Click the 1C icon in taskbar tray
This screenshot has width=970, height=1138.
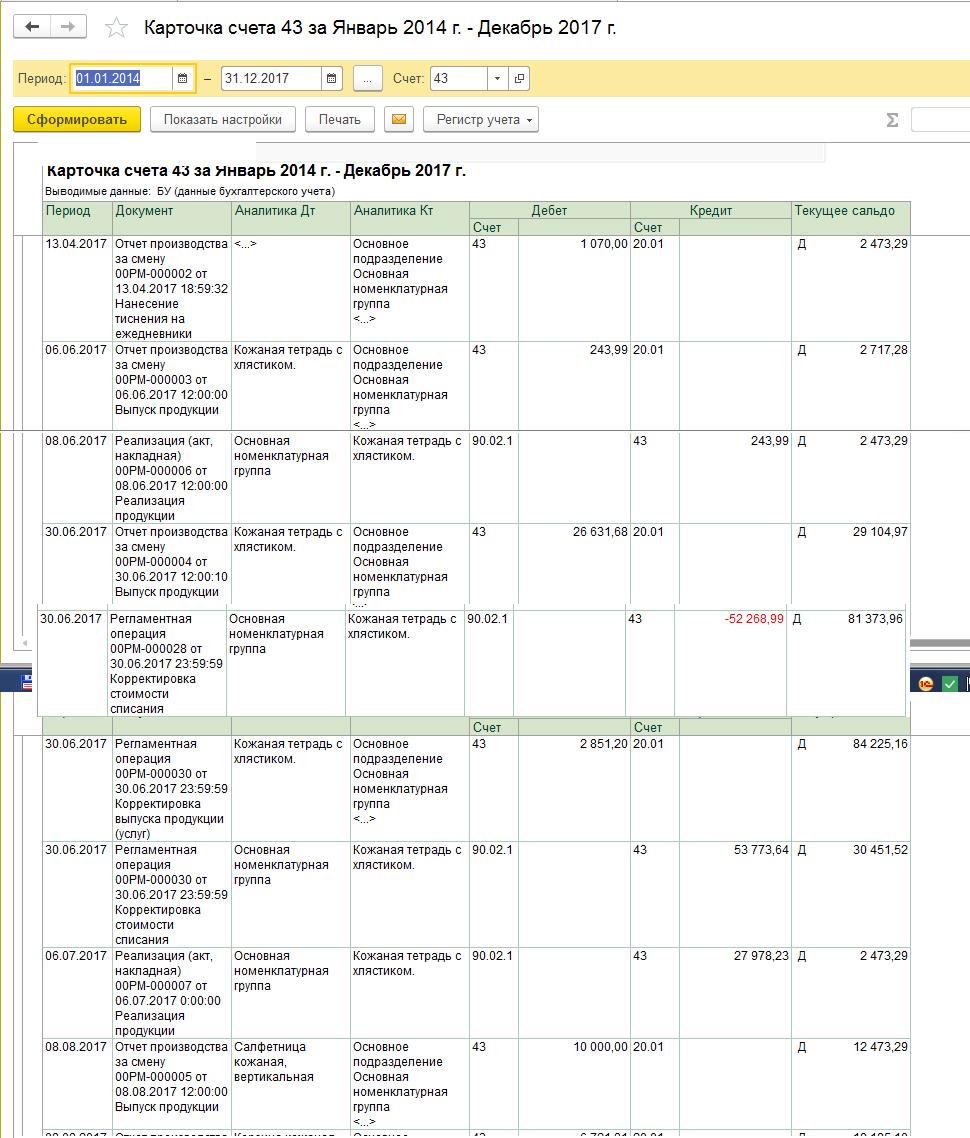pyautogui.click(x=926, y=684)
